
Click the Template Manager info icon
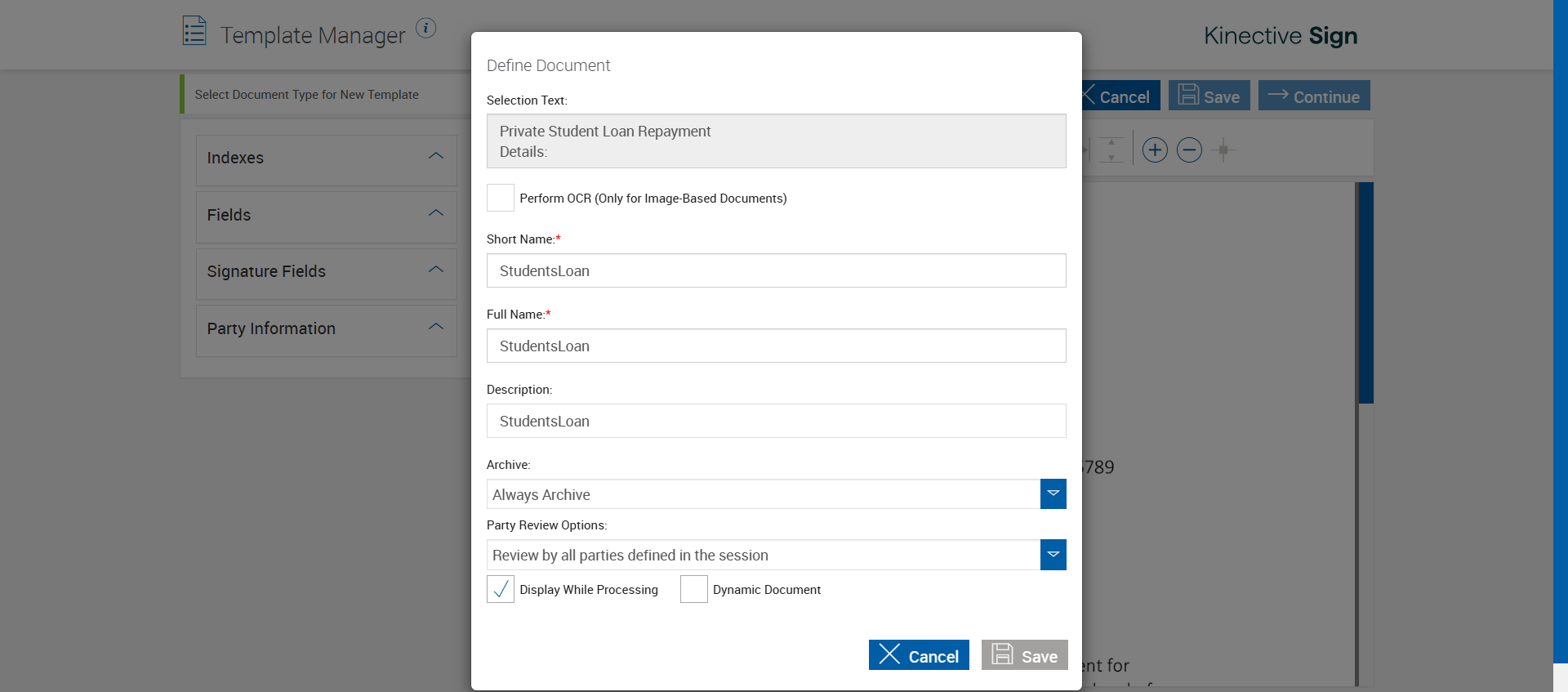[425, 29]
